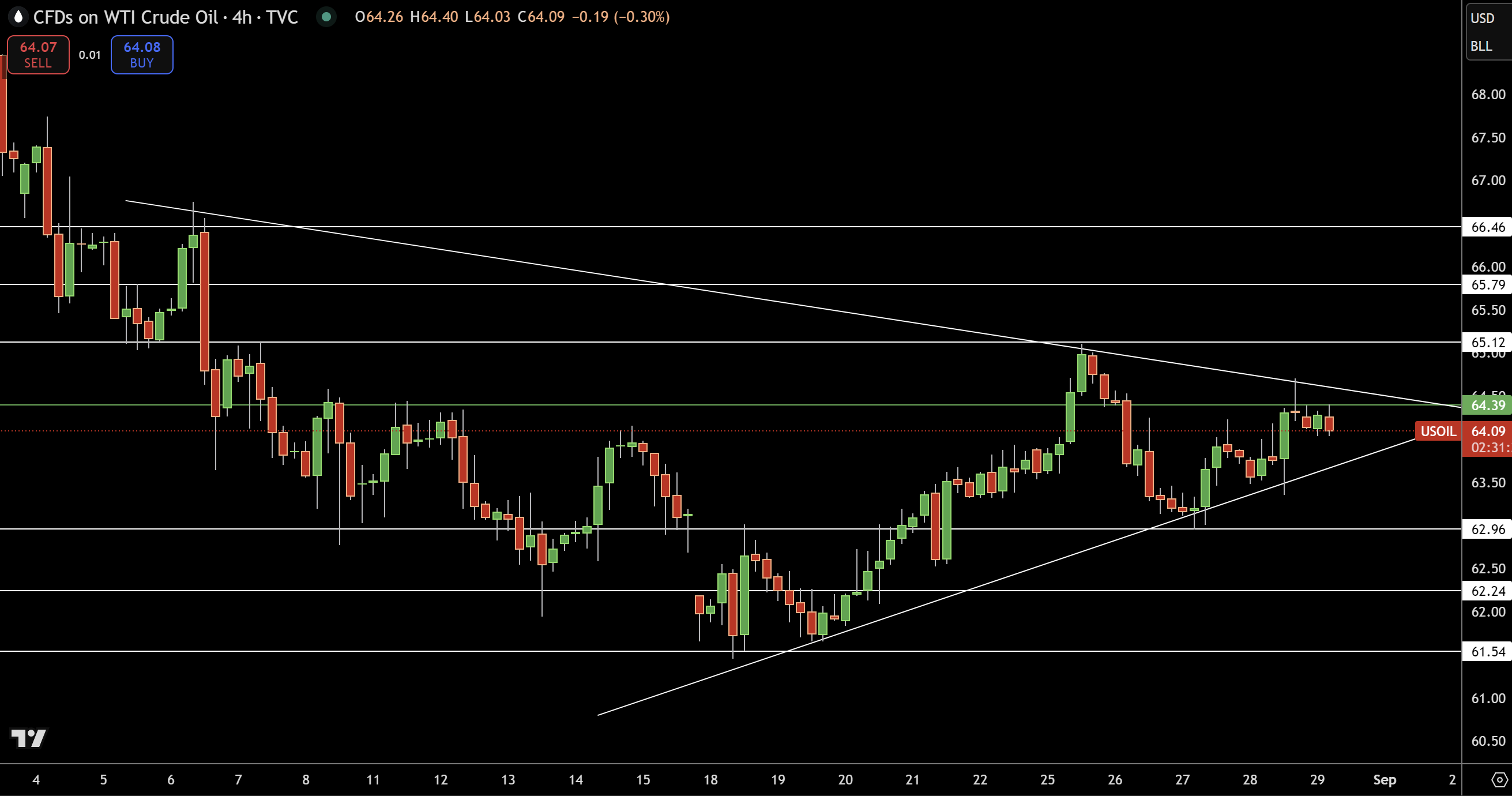The height and width of the screenshot is (796, 1512).
Task: Select the 61.54 horizontal line price label
Action: [x=1487, y=652]
